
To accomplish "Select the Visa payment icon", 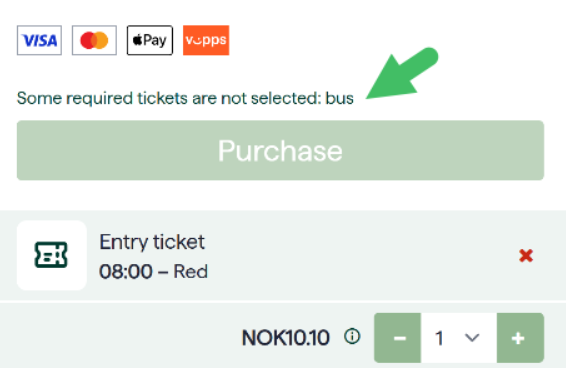I will pyautogui.click(x=39, y=40).
